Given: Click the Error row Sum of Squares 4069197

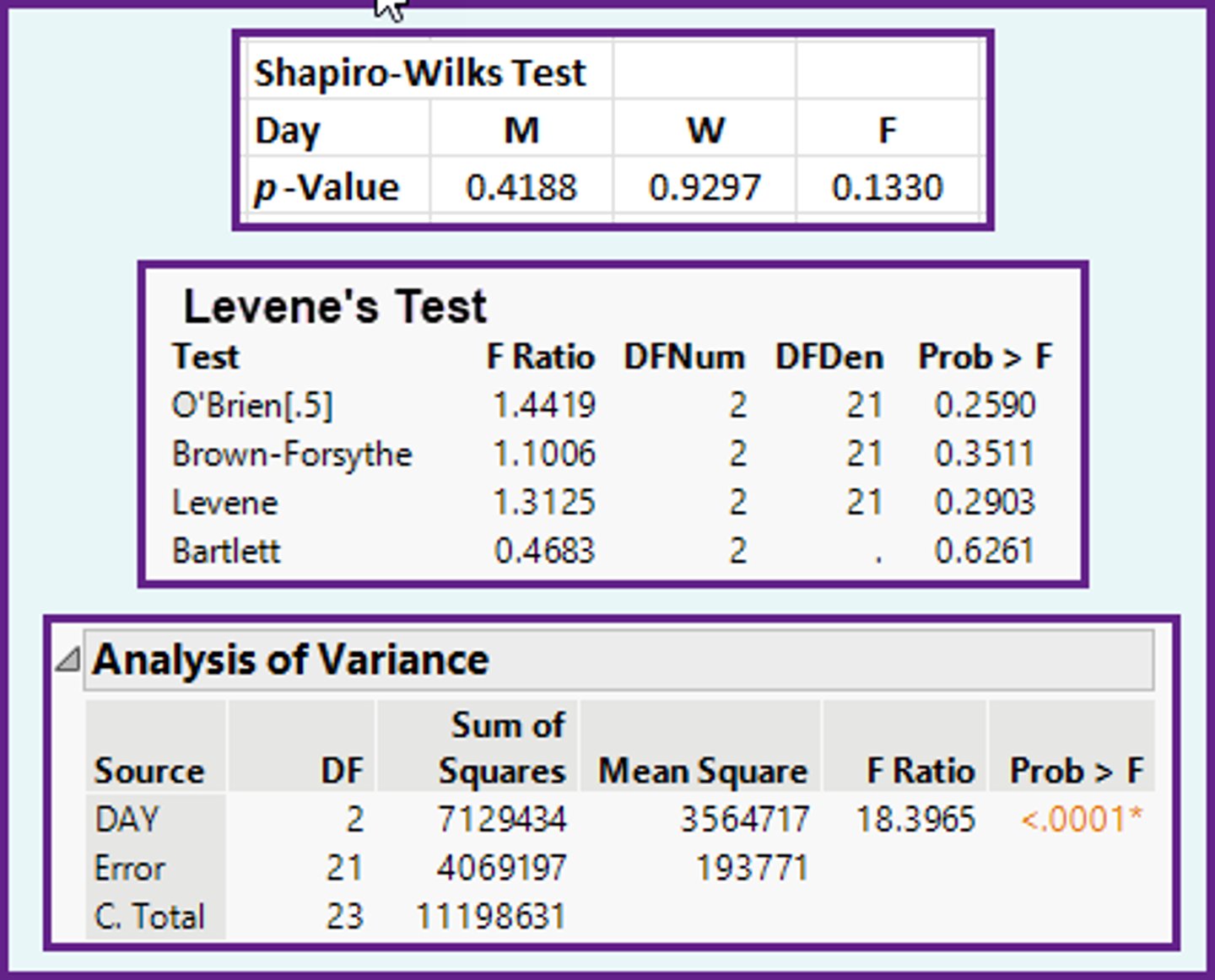Looking at the screenshot, I should (x=501, y=868).
